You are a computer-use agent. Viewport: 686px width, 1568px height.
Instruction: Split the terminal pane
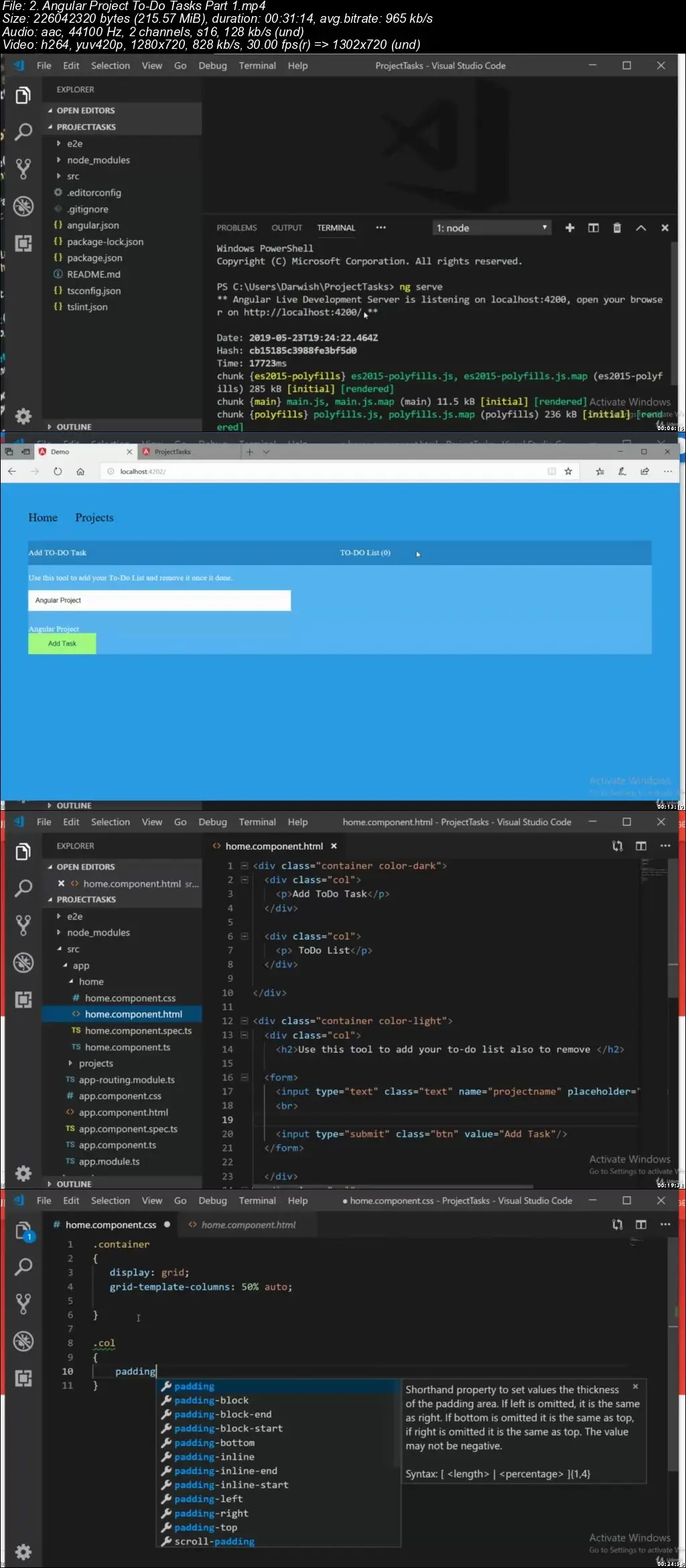click(x=594, y=228)
